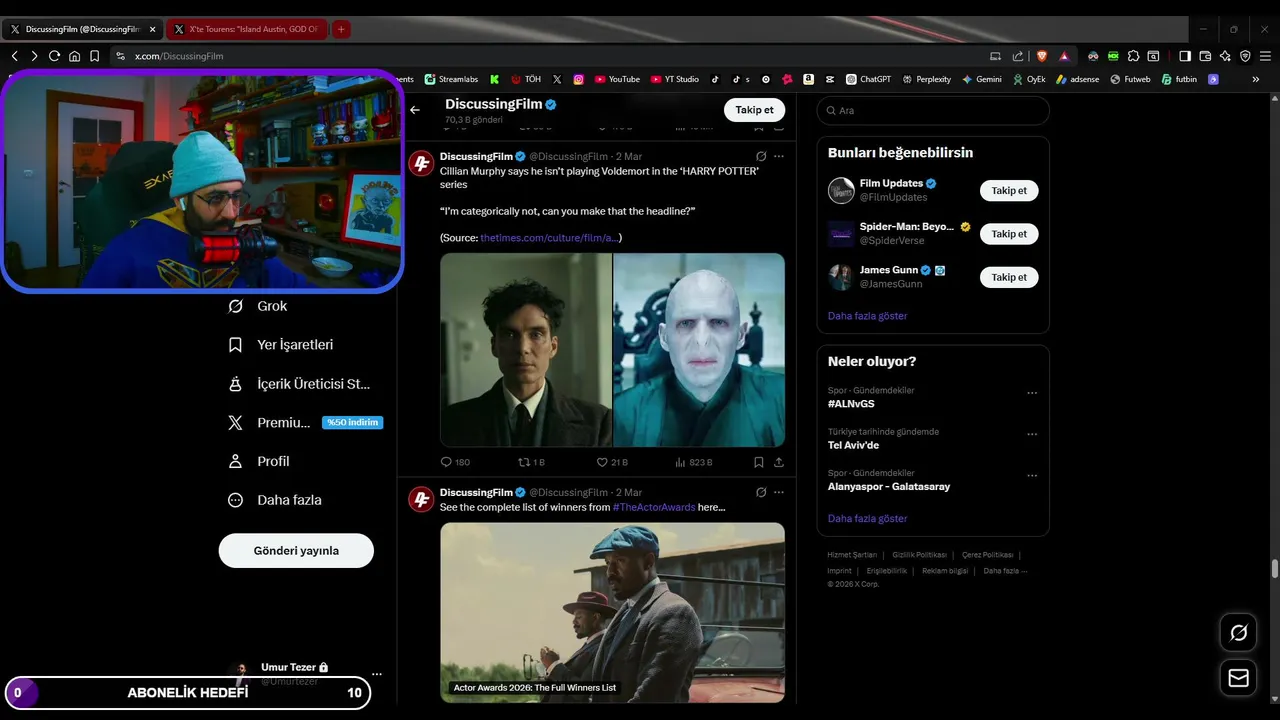Reload the page with the refresh icon

point(55,56)
